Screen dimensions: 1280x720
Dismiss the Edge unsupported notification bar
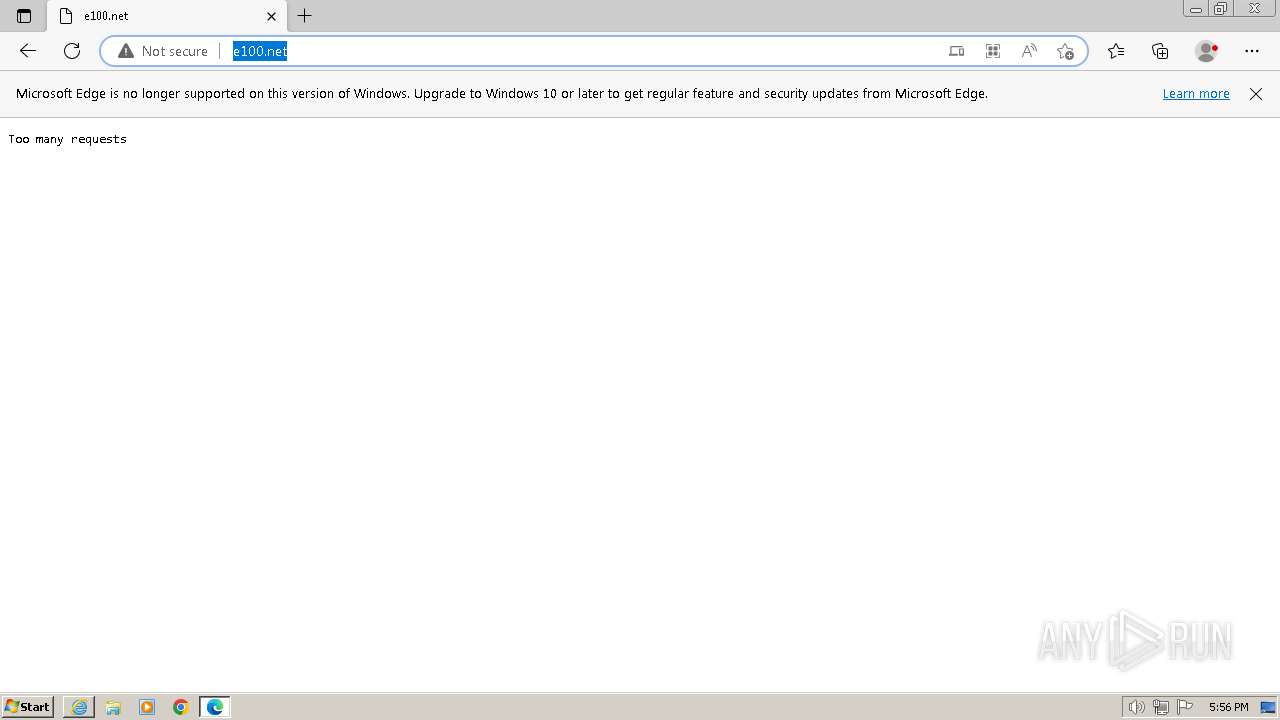1256,94
